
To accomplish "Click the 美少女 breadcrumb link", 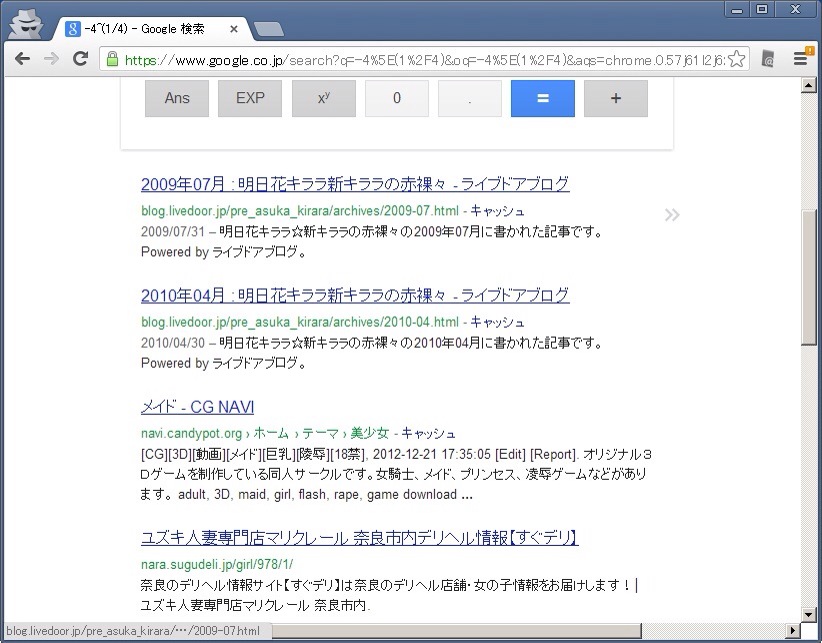I will [370, 433].
